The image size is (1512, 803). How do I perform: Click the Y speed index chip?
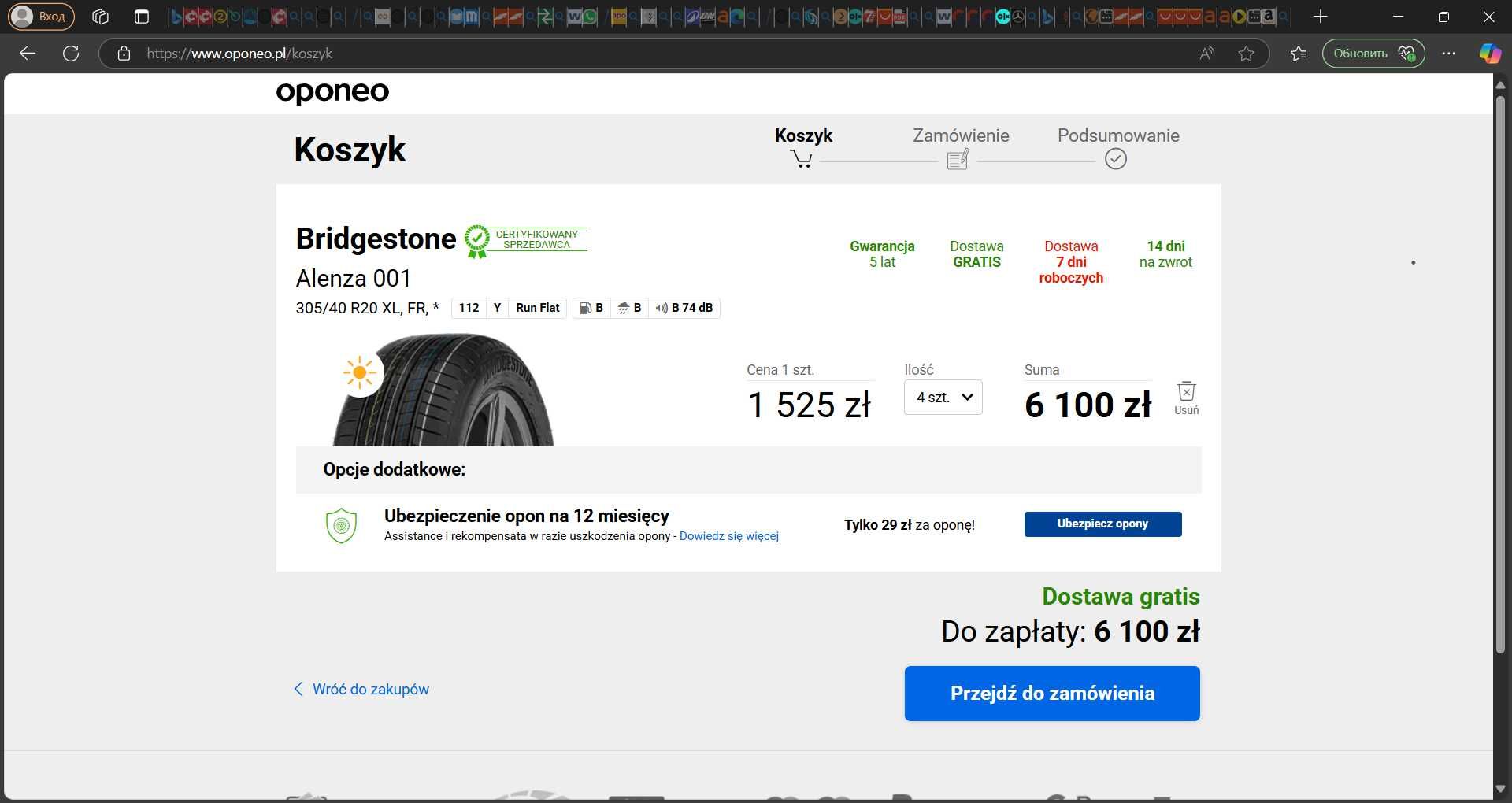coord(497,308)
